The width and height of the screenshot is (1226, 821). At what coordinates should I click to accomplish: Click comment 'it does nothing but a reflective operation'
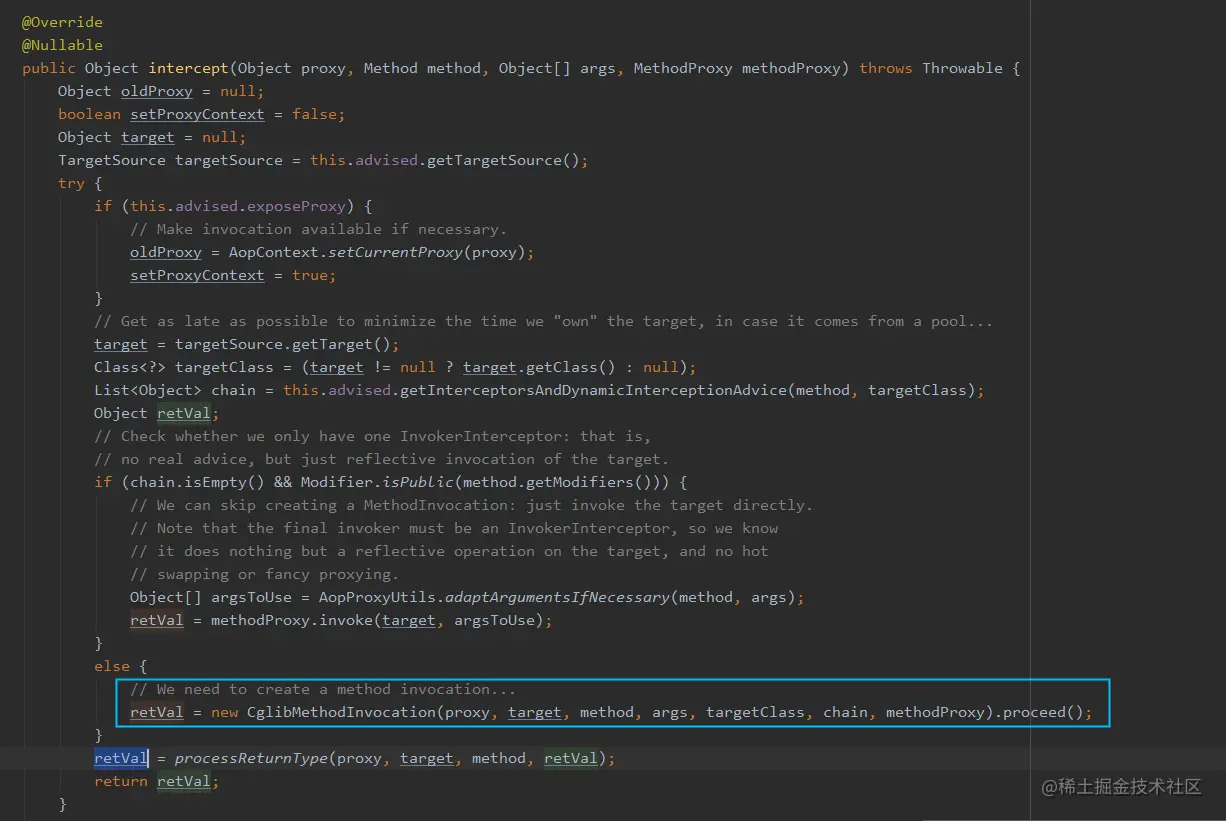[x=449, y=551]
